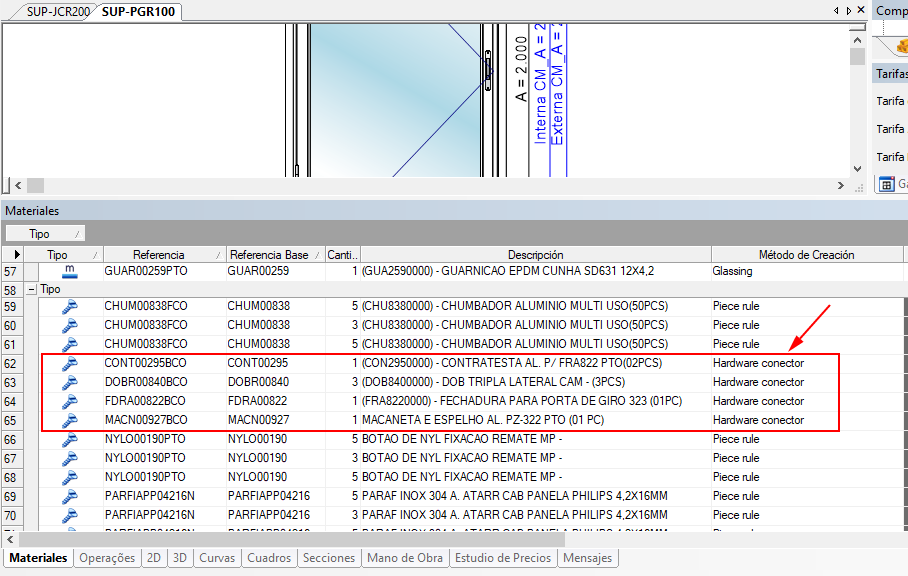
Task: Collapse the Tipo group in row 58
Action: click(32, 289)
